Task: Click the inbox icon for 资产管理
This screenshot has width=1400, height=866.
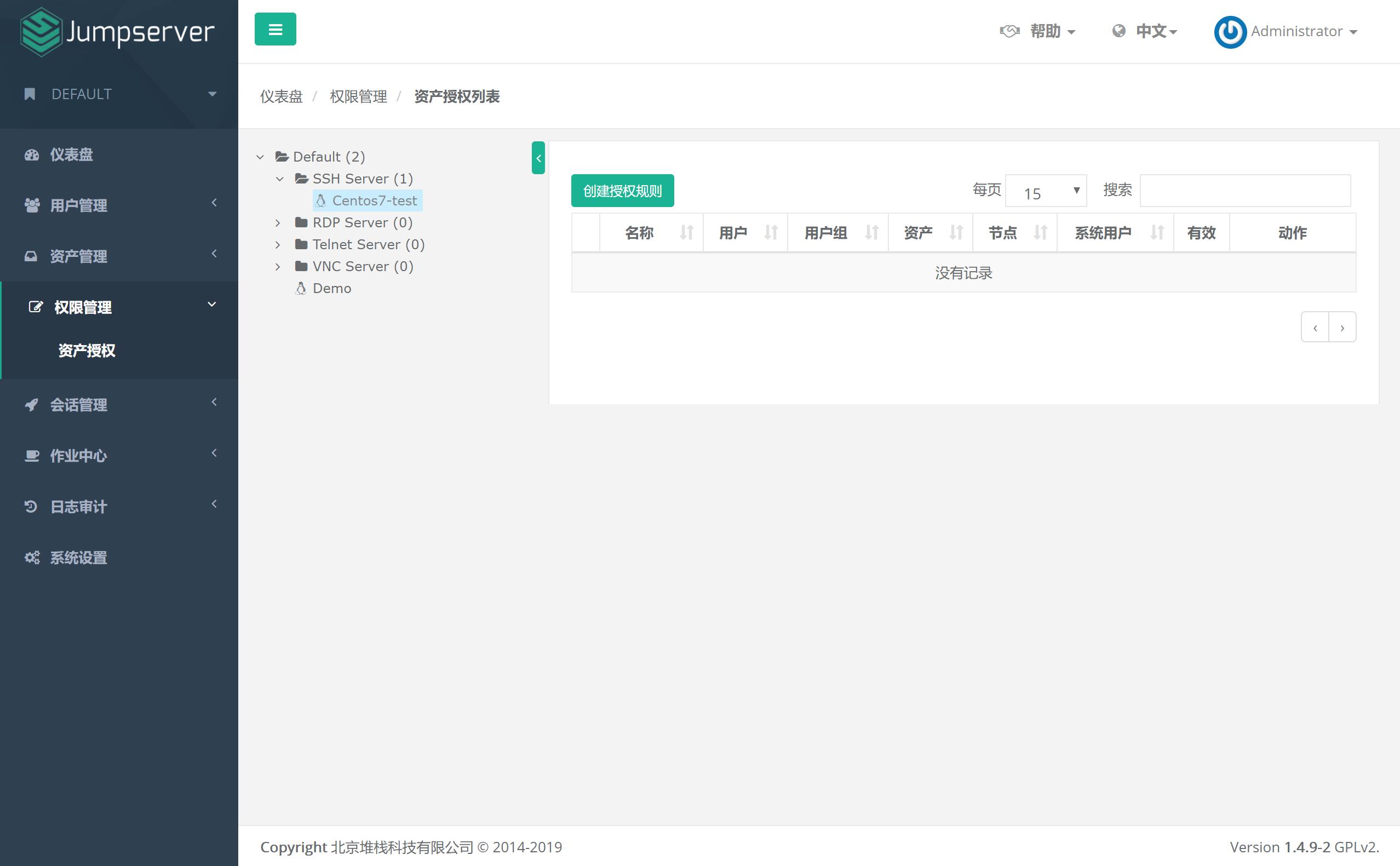Action: coord(31,256)
